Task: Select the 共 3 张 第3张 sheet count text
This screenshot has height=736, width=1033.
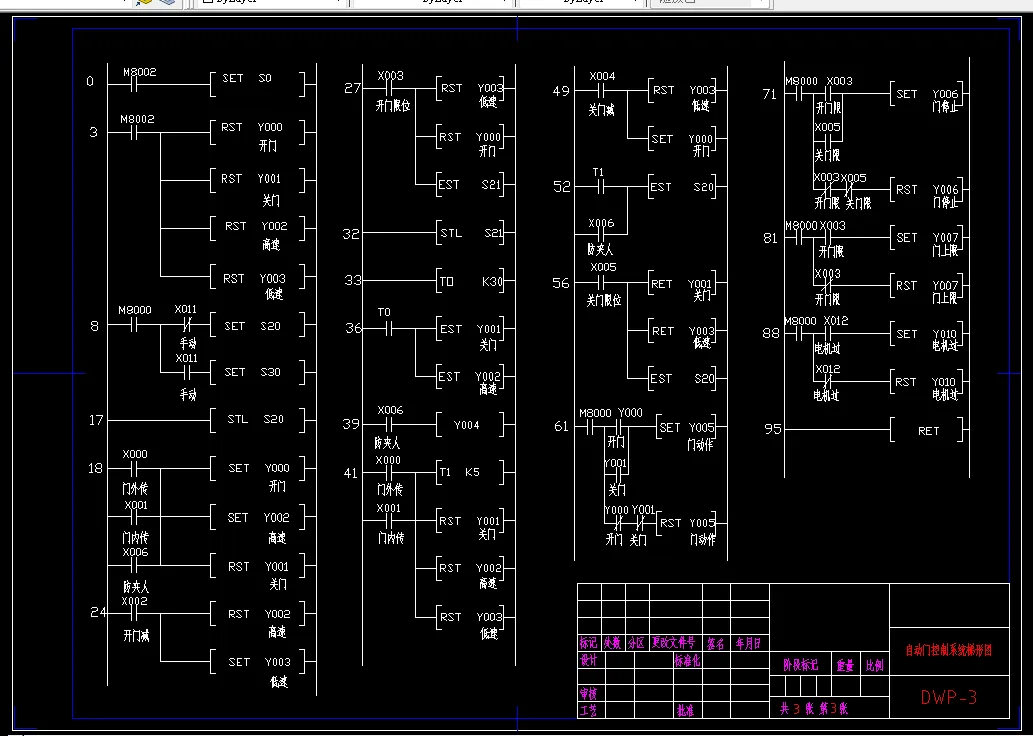Action: [x=814, y=709]
